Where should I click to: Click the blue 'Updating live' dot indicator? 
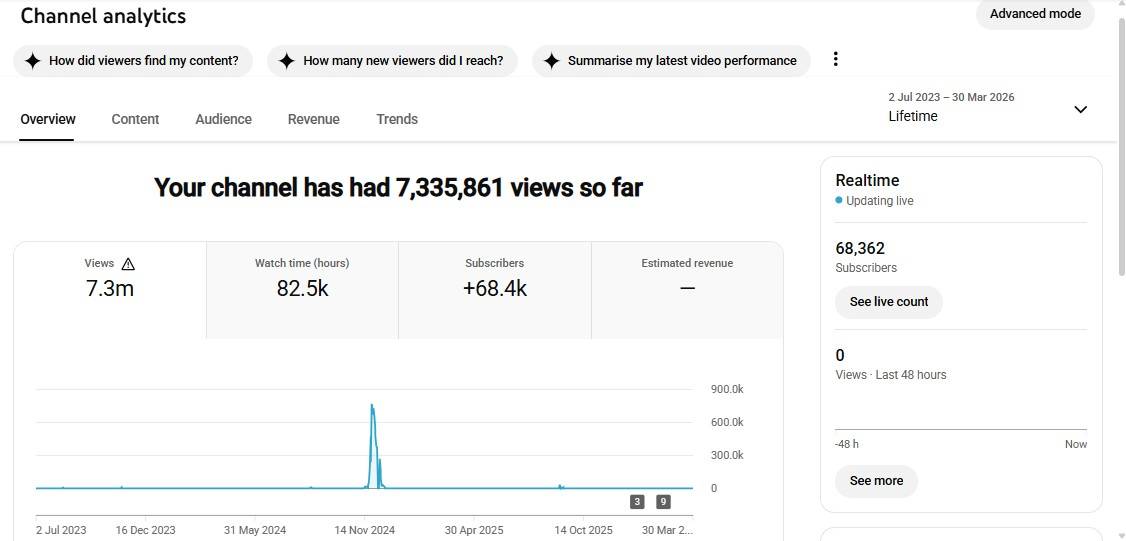point(839,201)
